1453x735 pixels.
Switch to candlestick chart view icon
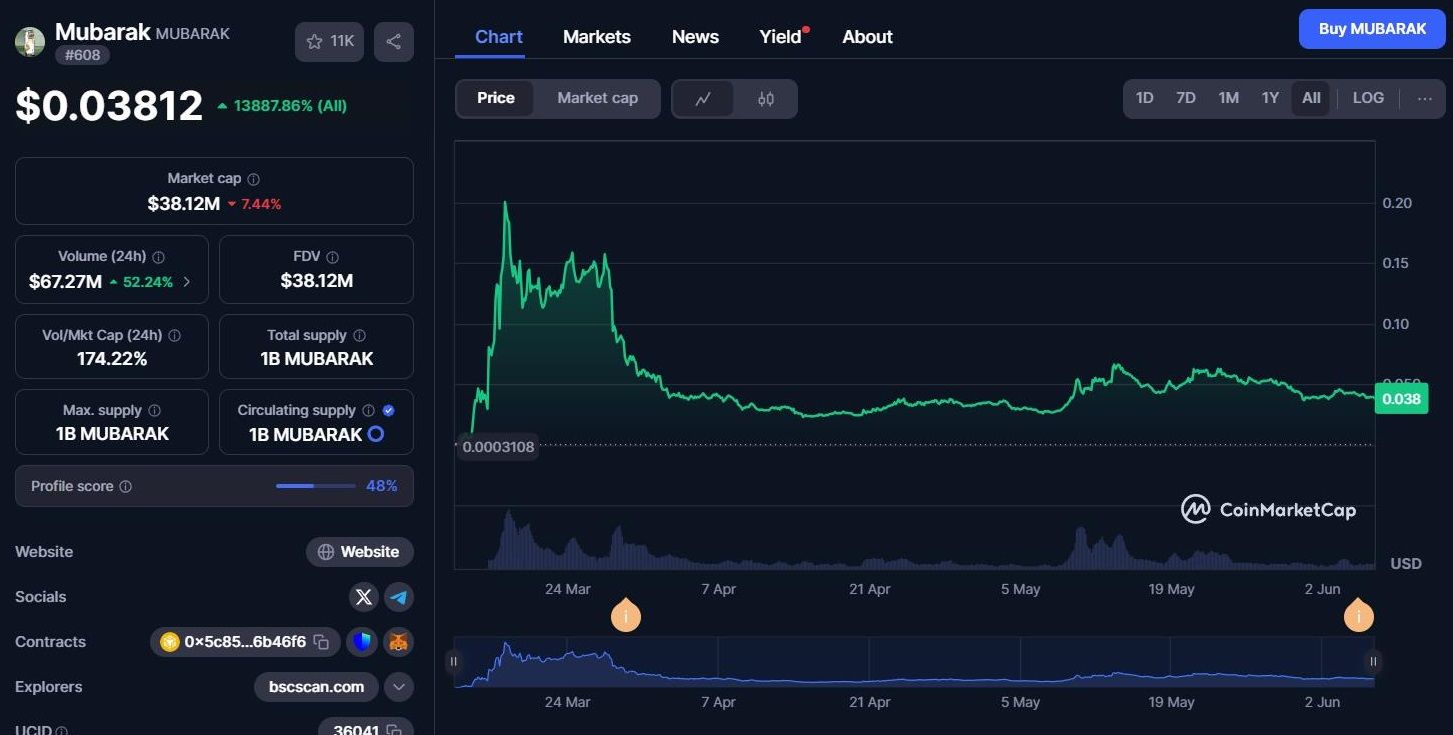click(766, 99)
